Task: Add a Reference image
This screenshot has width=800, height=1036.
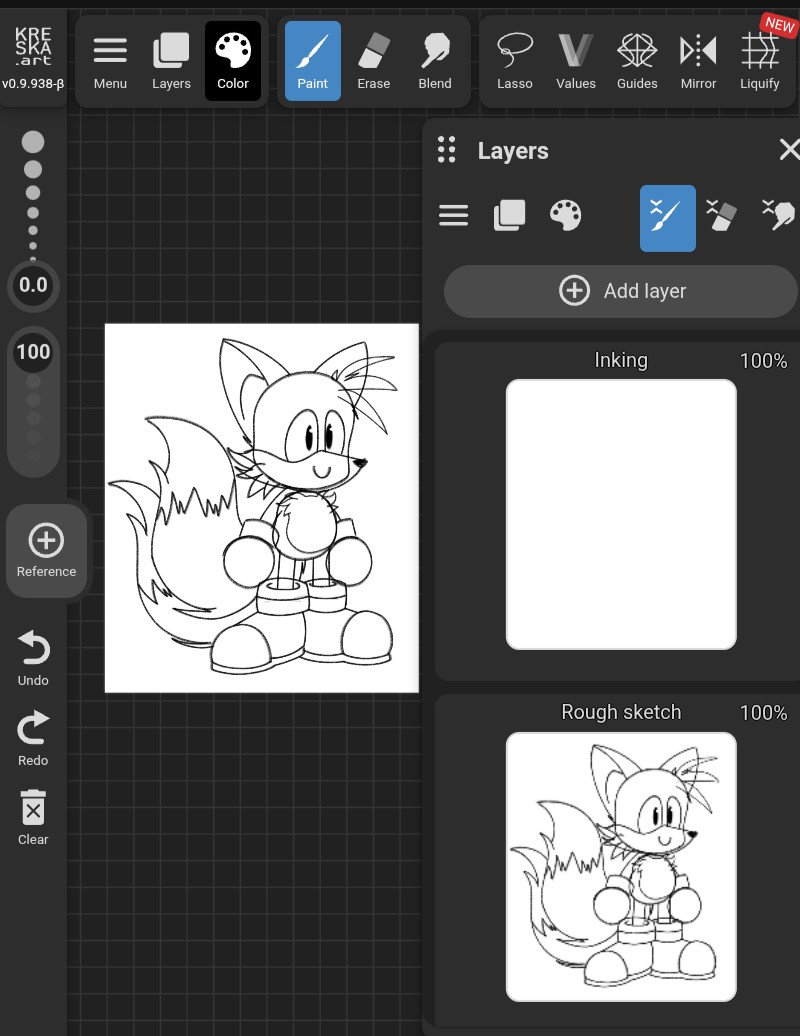Action: [46, 551]
